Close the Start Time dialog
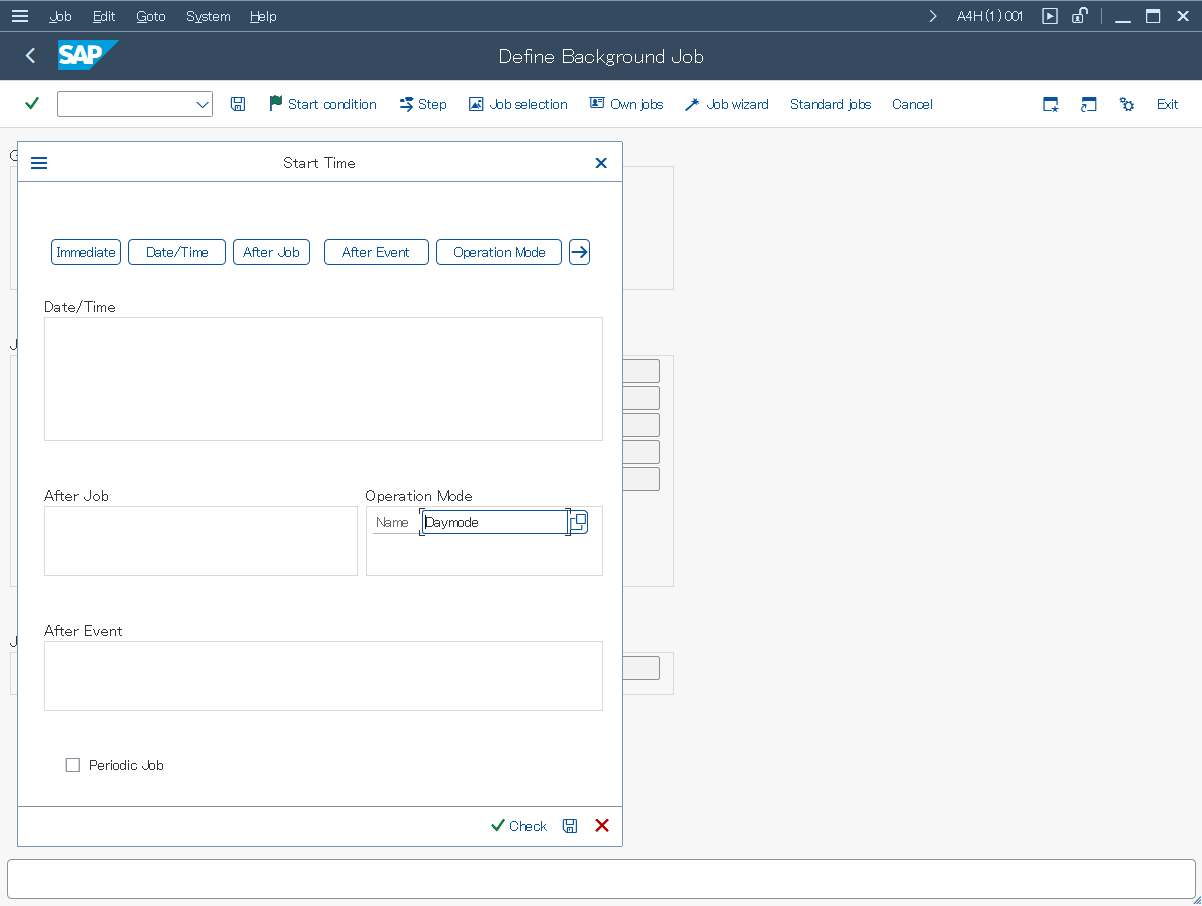 point(601,163)
